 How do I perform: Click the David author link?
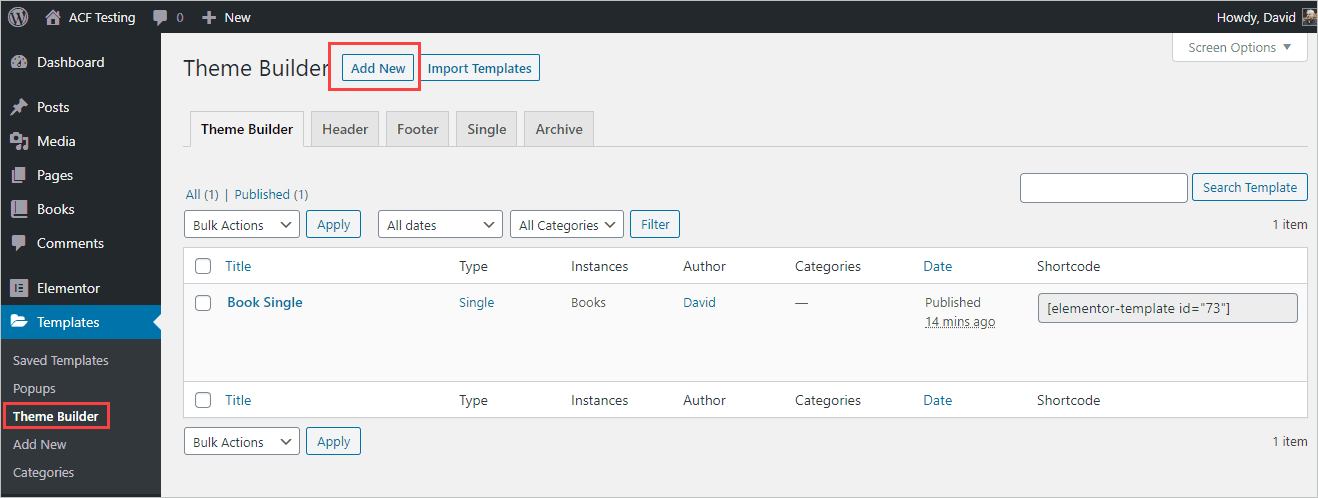click(x=699, y=302)
